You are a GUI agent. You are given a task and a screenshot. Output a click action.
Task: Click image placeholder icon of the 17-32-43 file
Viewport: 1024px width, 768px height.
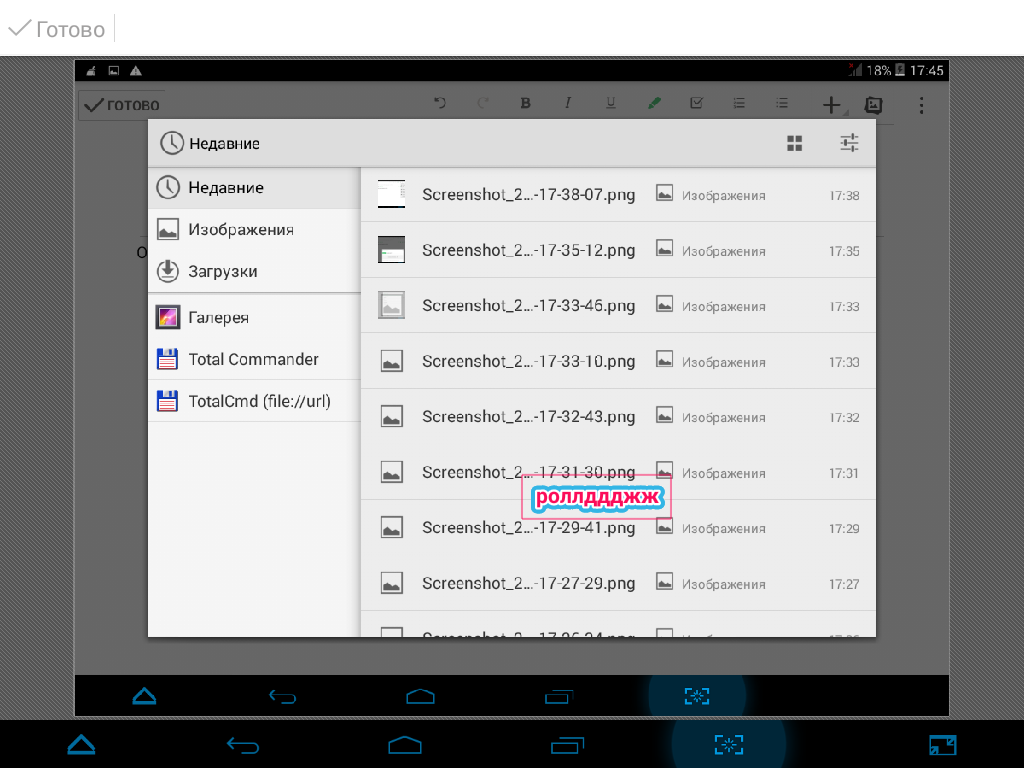[391, 416]
